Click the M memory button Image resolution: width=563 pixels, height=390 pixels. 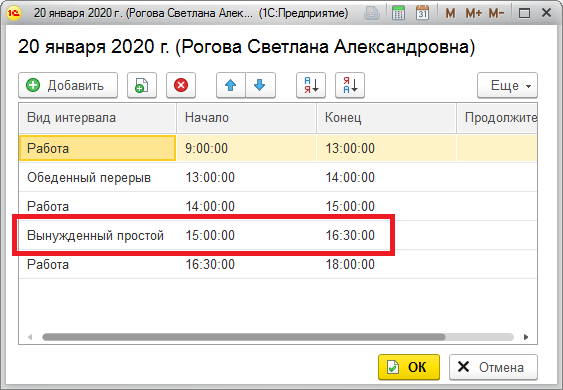point(450,14)
